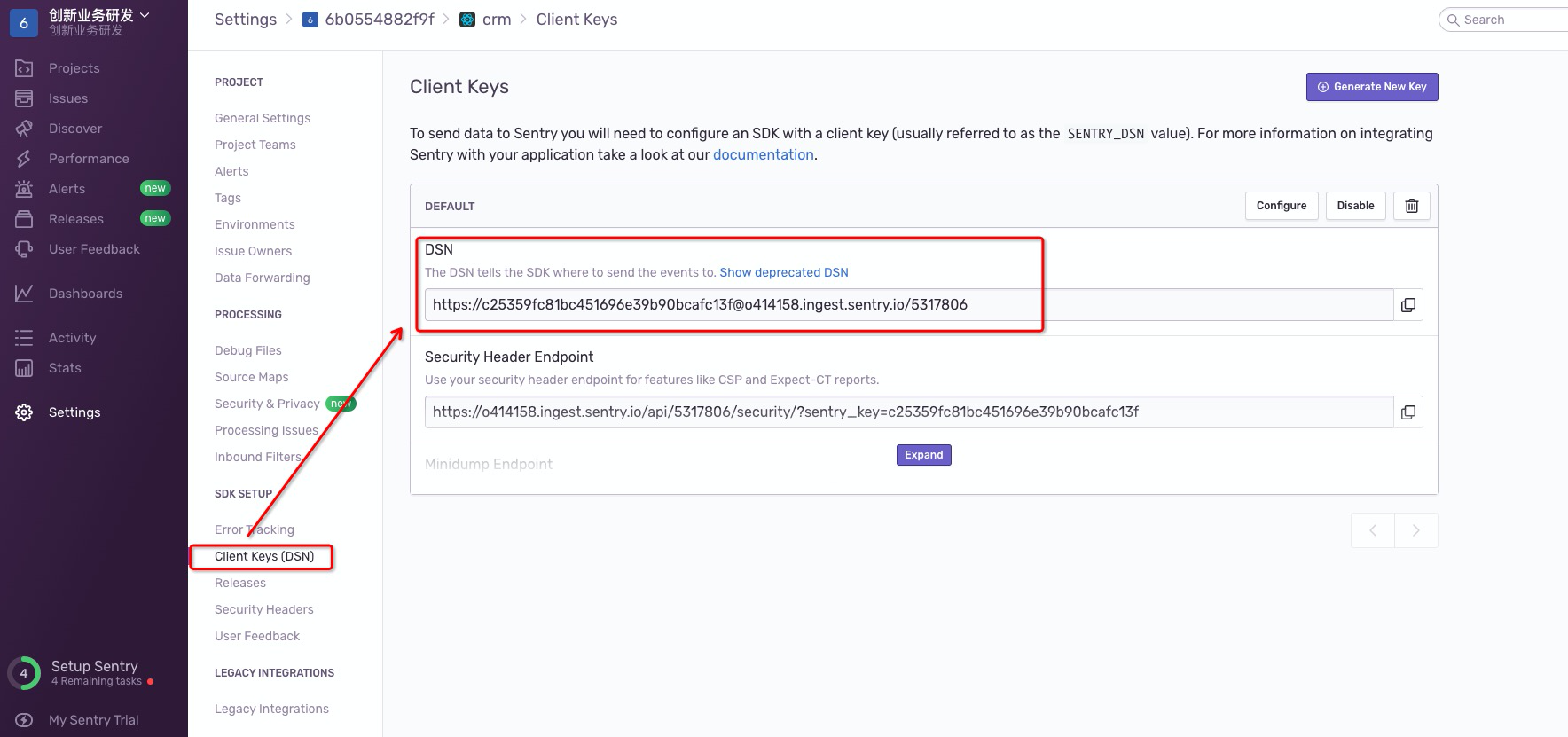Image resolution: width=1568 pixels, height=737 pixels.
Task: Open the Stats sidebar item
Action: pyautogui.click(x=65, y=368)
